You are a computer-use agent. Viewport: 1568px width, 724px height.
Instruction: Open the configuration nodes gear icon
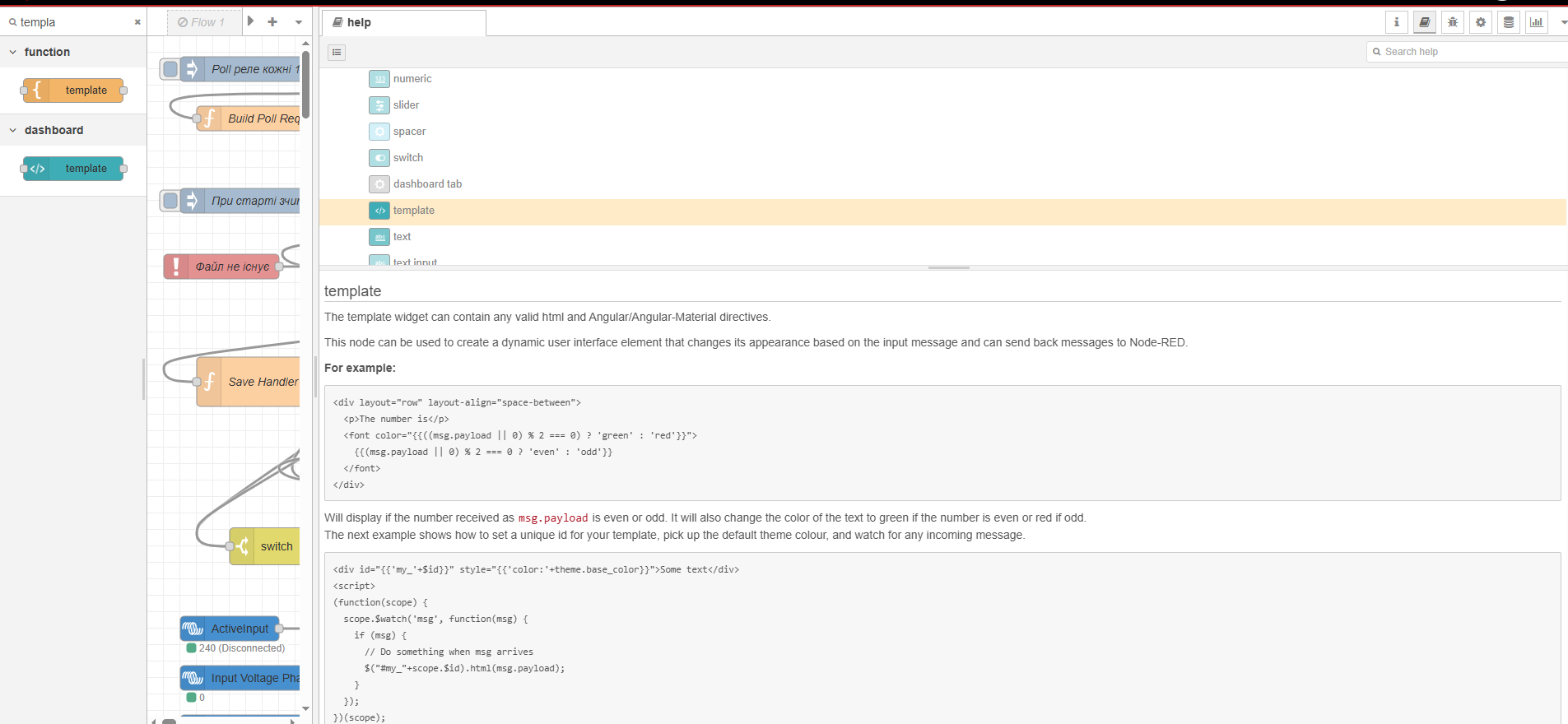pos(1481,22)
